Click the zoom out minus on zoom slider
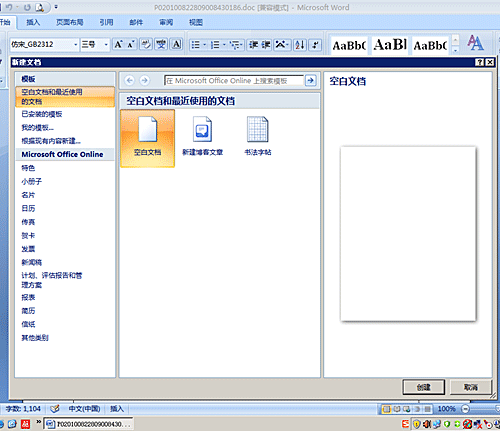 (x=465, y=409)
